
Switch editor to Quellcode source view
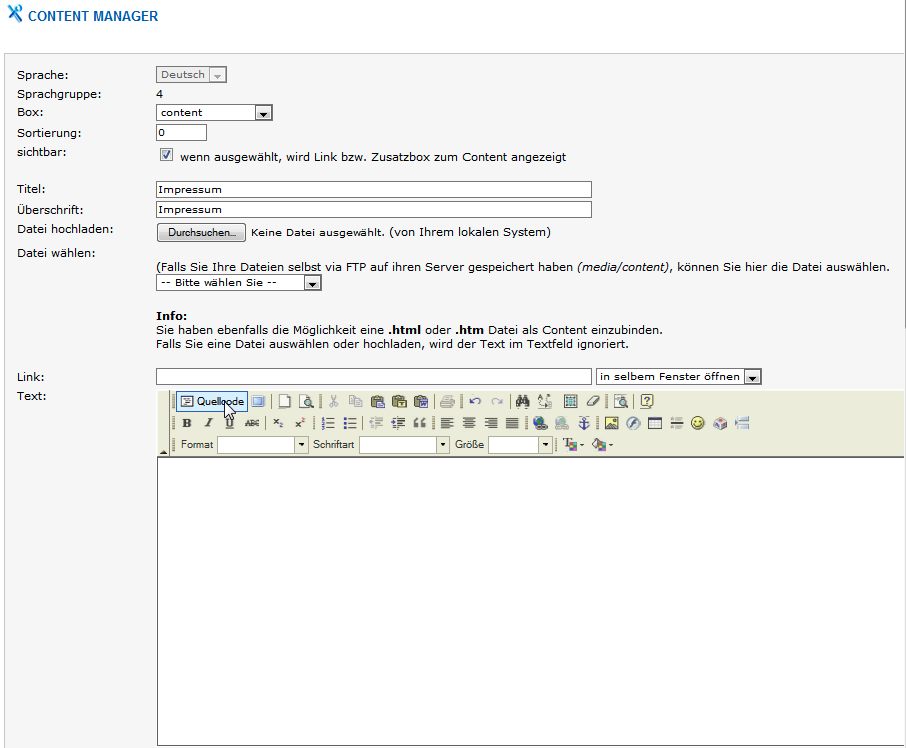[x=212, y=401]
